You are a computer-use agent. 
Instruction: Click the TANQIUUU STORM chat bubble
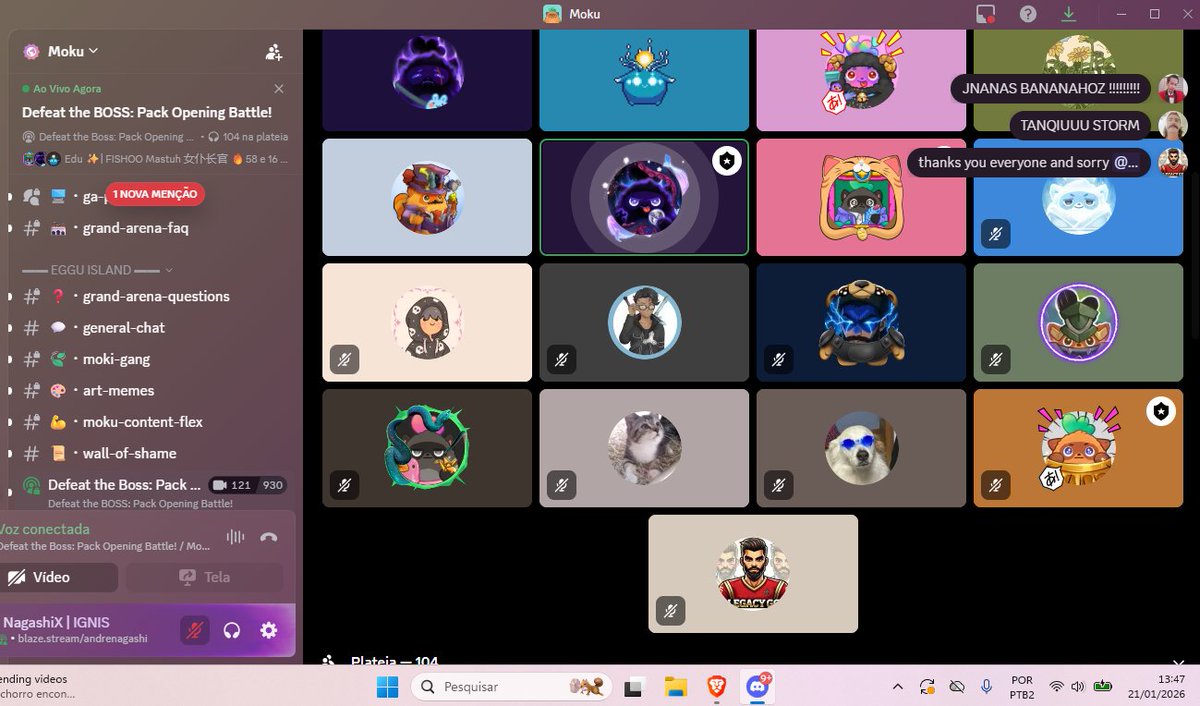click(x=1079, y=125)
